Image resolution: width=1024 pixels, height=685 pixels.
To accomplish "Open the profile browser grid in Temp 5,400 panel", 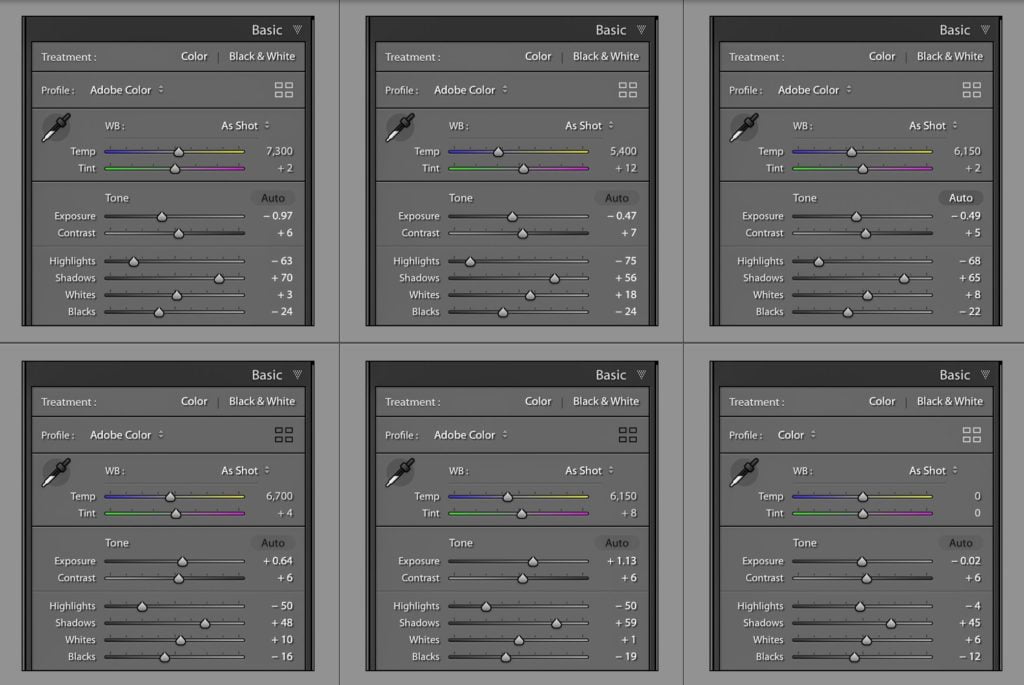I will (x=628, y=90).
